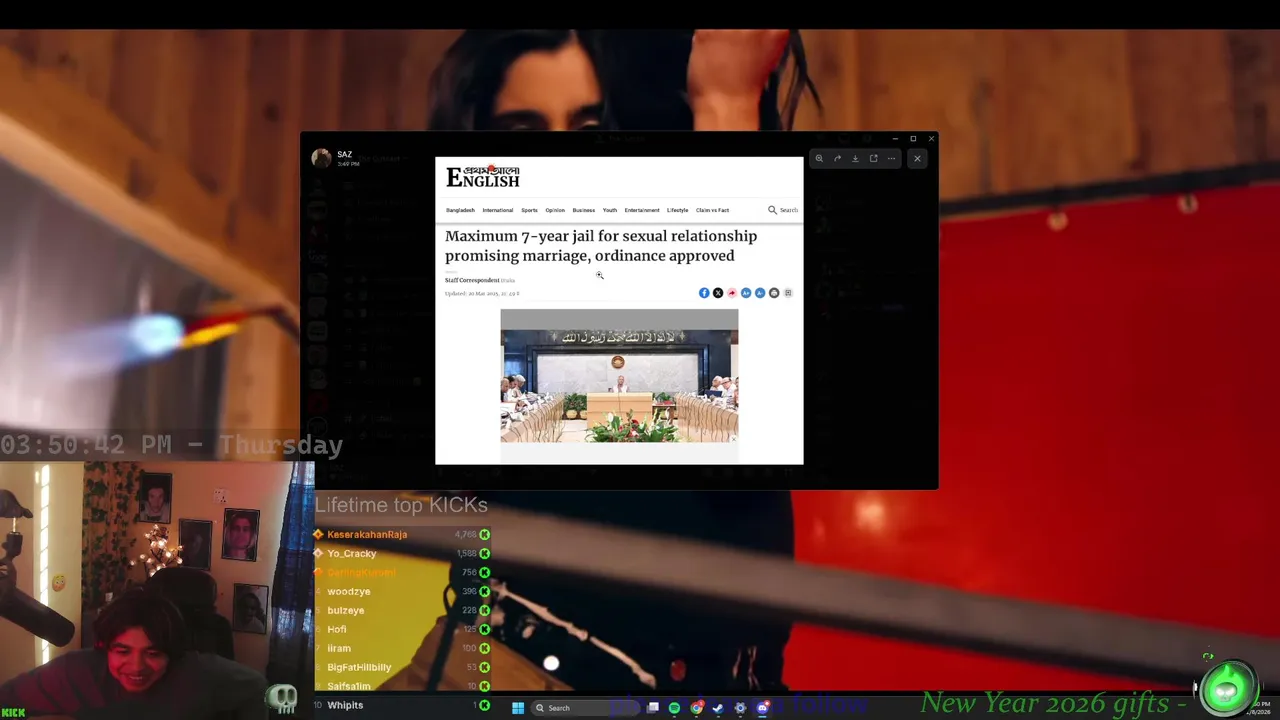Open the Business section in article nav
1280x720 pixels.
584,210
